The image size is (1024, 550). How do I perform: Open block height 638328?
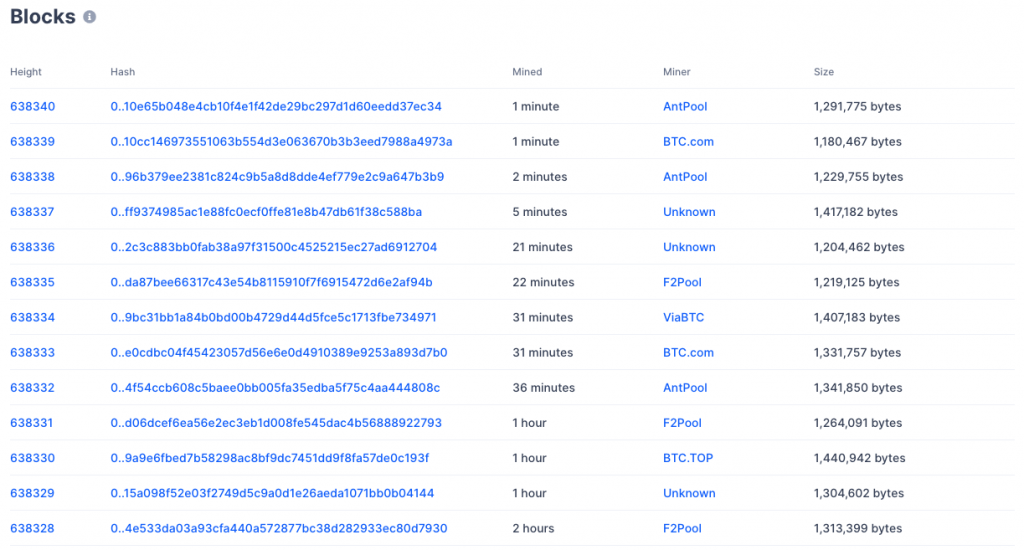(x=33, y=528)
